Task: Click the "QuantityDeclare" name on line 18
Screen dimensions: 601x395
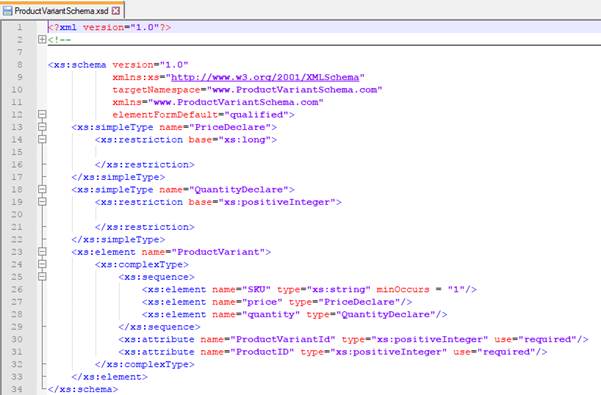Action: (x=239, y=190)
